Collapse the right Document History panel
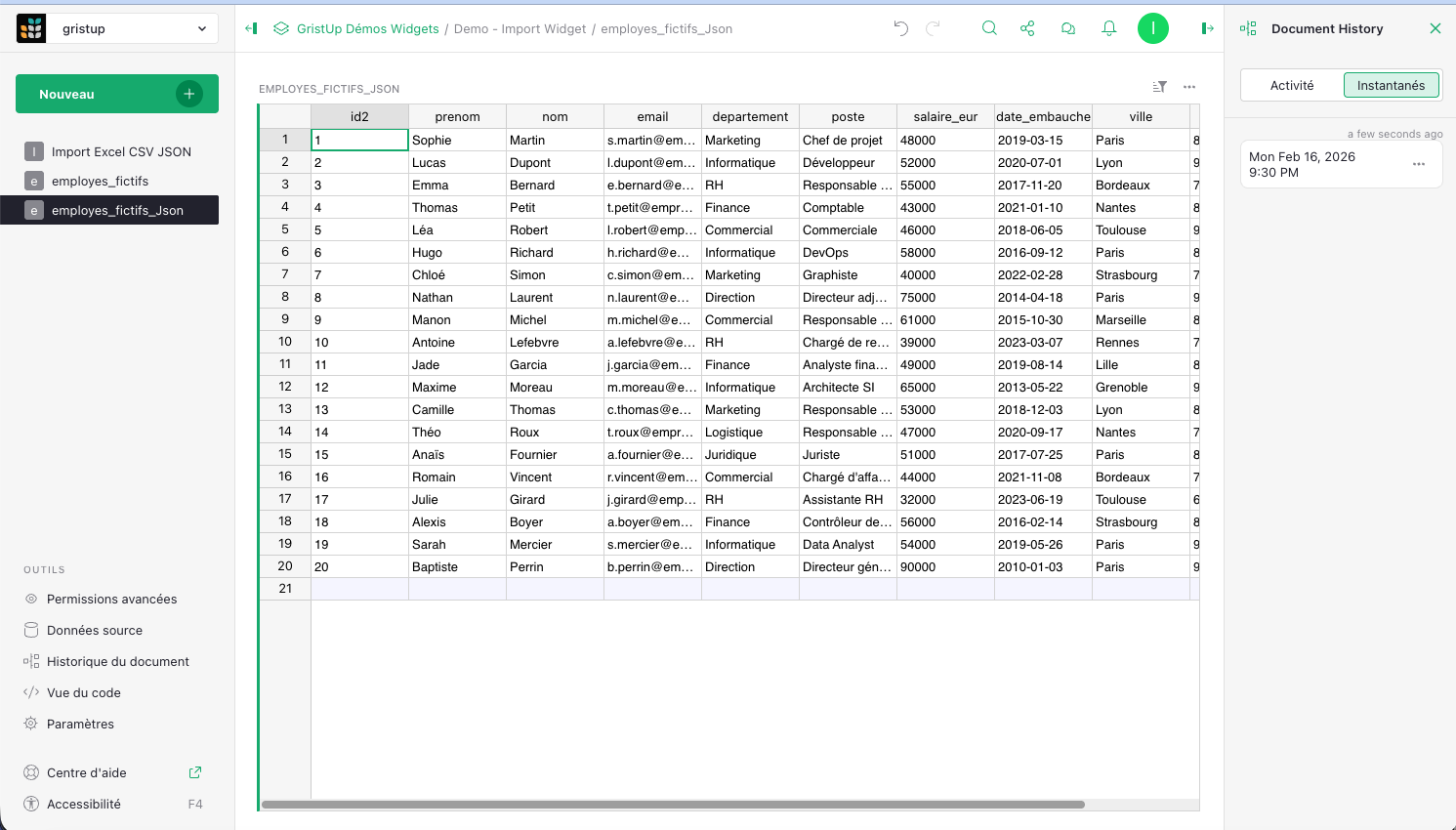 (x=1207, y=28)
